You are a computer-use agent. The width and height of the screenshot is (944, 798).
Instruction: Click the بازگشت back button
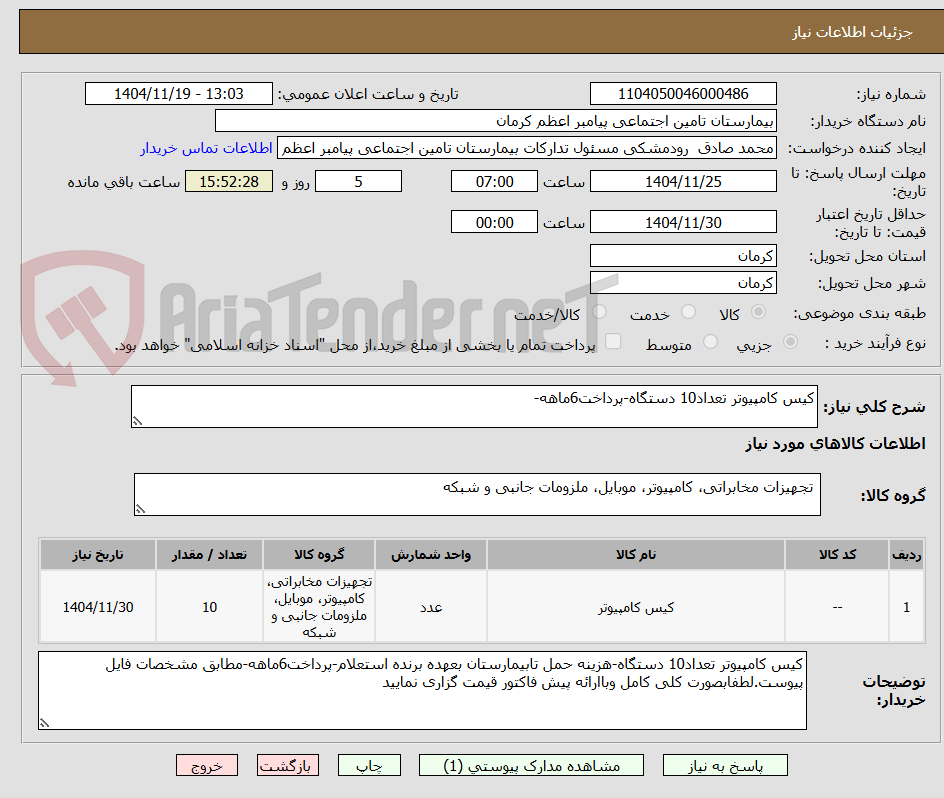pos(288,765)
